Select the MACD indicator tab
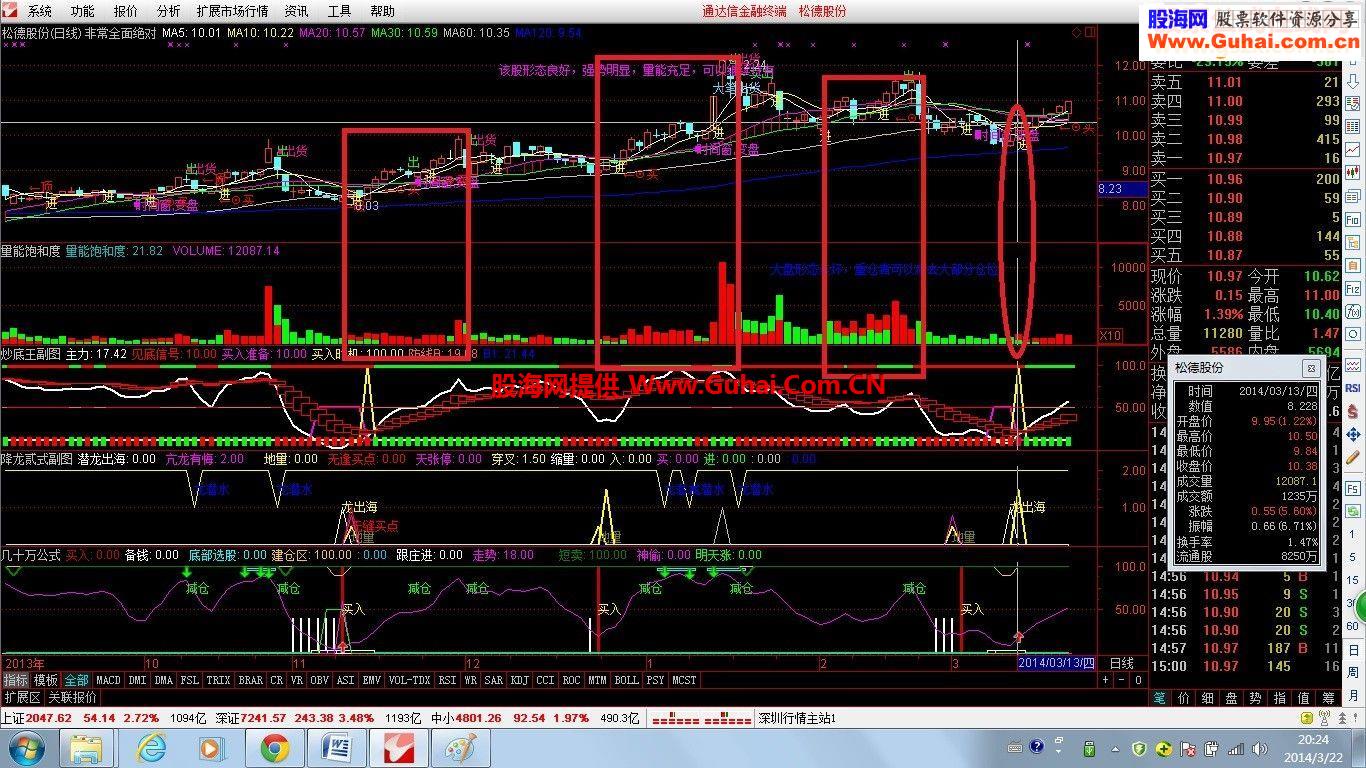 click(108, 680)
